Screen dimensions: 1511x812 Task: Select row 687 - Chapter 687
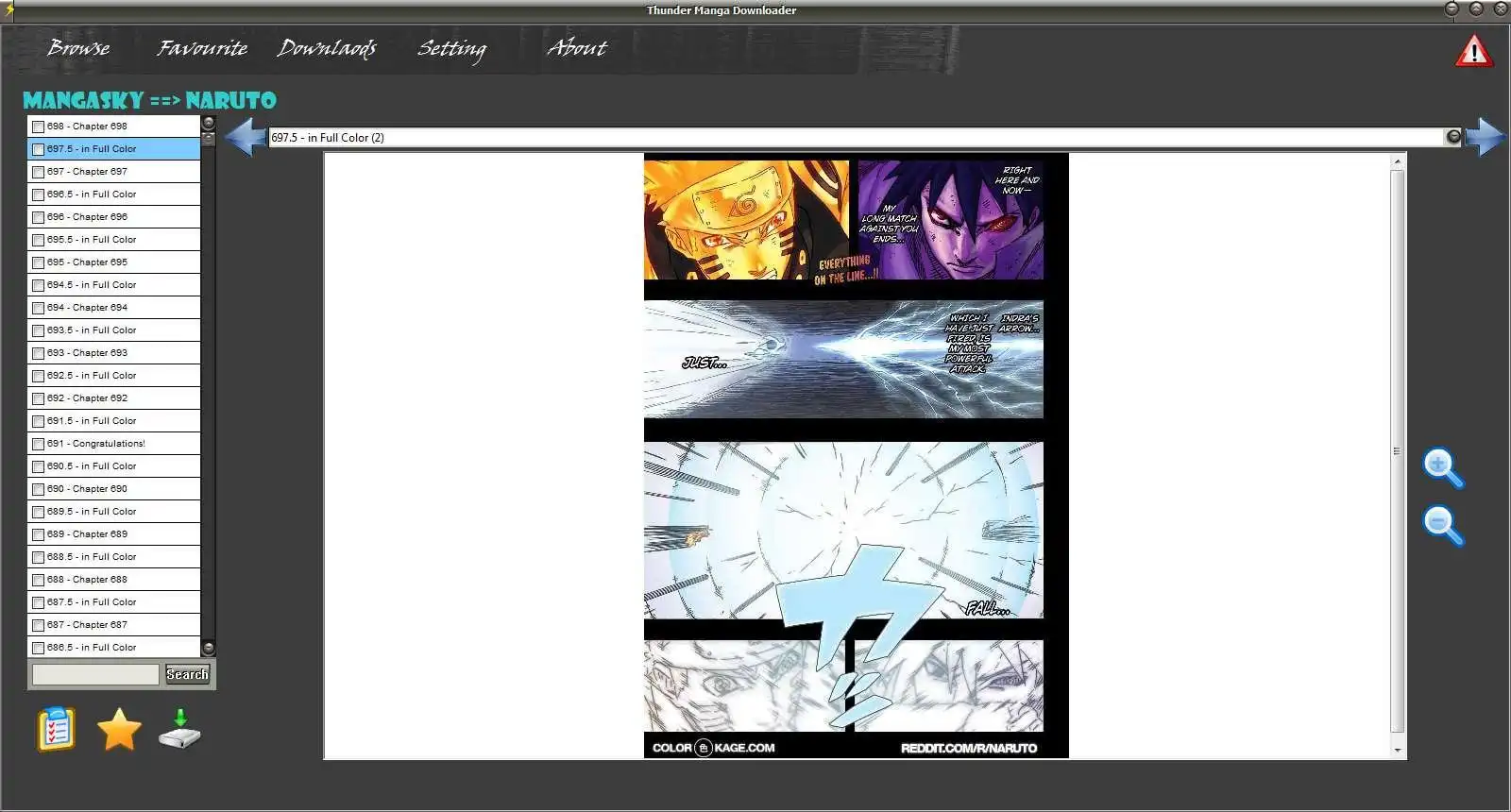(x=114, y=625)
